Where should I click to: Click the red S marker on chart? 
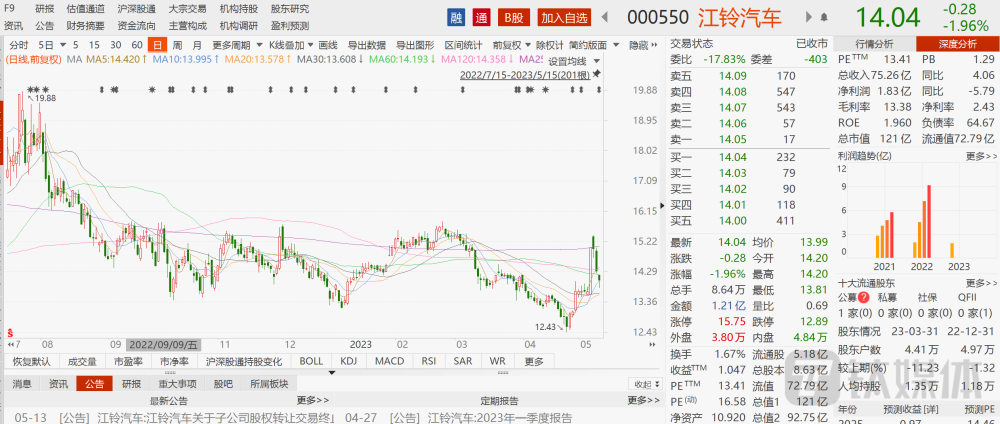pos(10,333)
